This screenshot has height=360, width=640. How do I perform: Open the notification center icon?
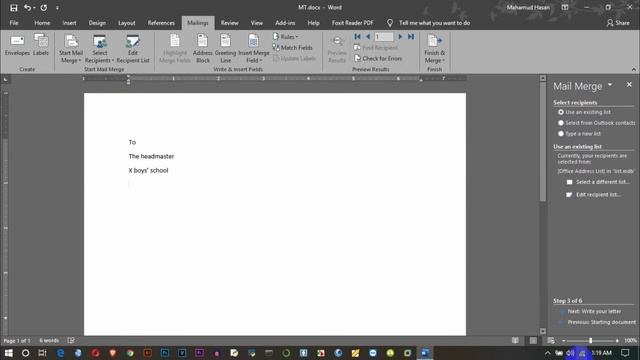click(625, 353)
